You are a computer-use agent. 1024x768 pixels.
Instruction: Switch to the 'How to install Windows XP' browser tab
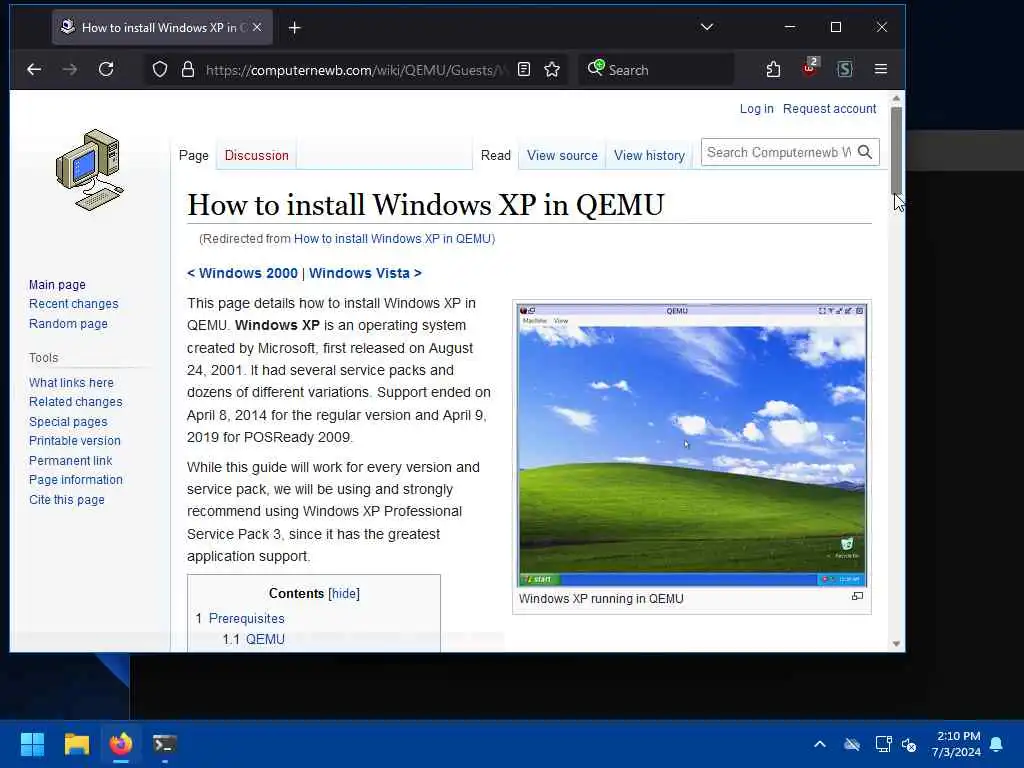click(162, 27)
